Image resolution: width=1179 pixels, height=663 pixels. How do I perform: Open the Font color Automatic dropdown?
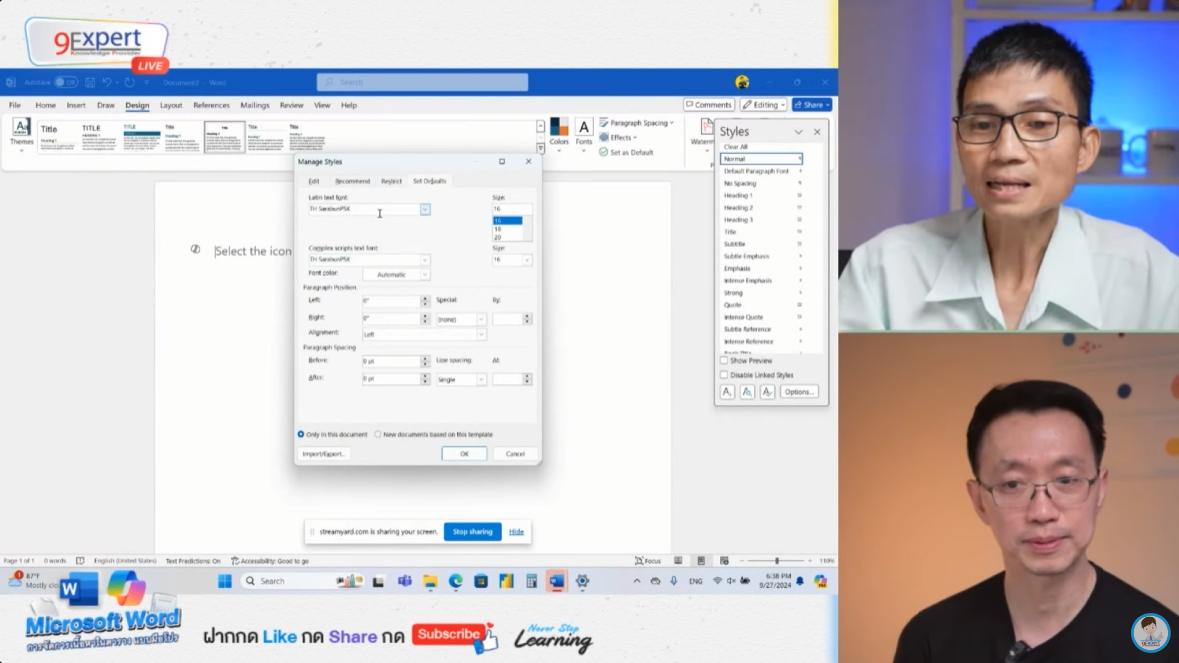coord(396,274)
